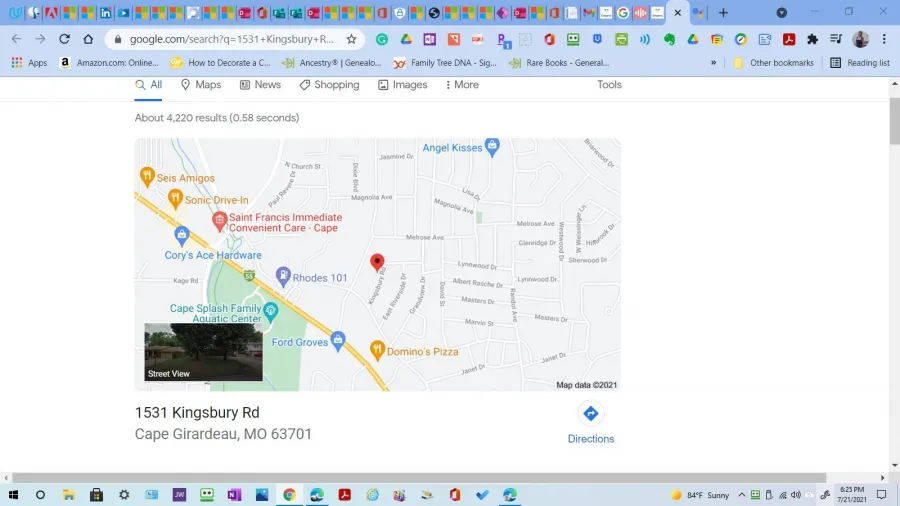Click the Directions link text
900x506 pixels.
coord(591,439)
